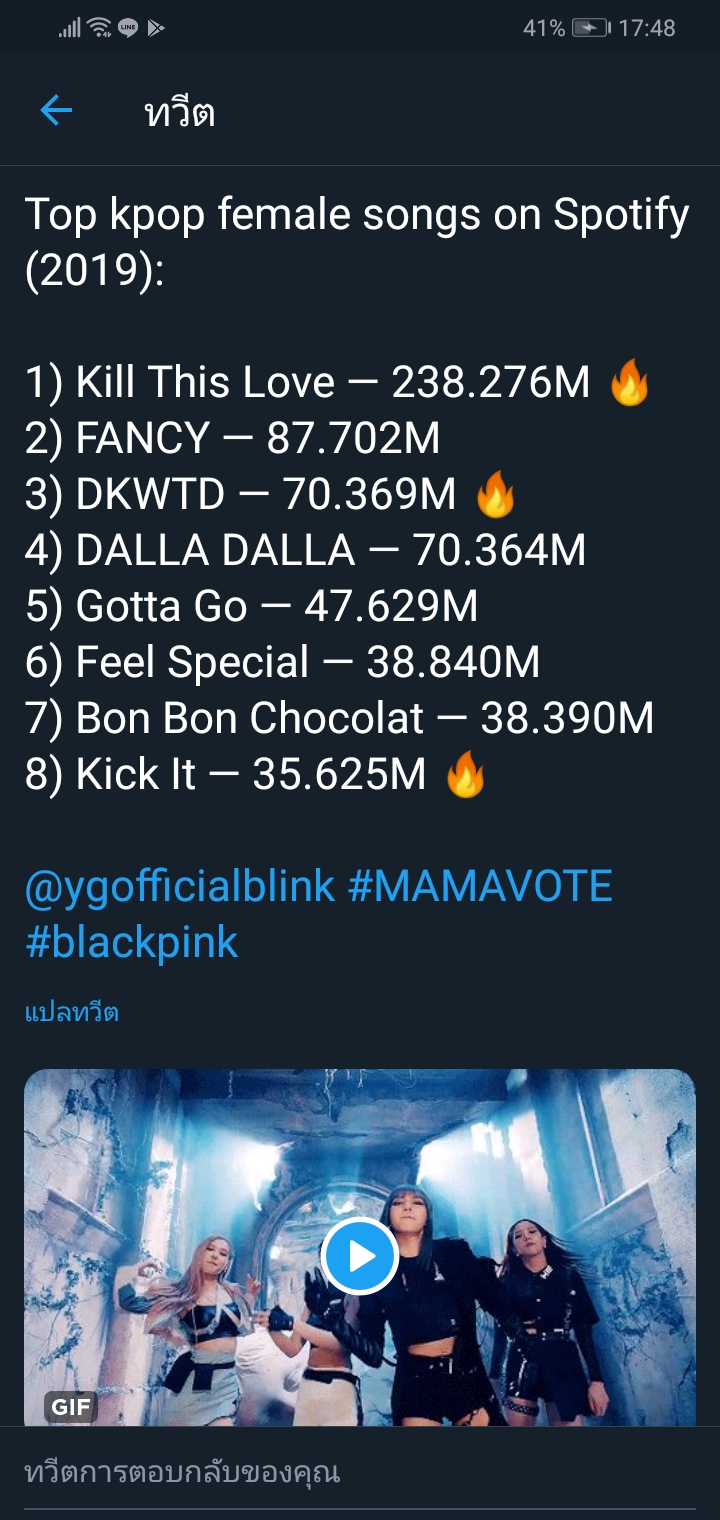The width and height of the screenshot is (720, 1520).
Task: Tap the Play Store notification icon
Action: coord(155,28)
